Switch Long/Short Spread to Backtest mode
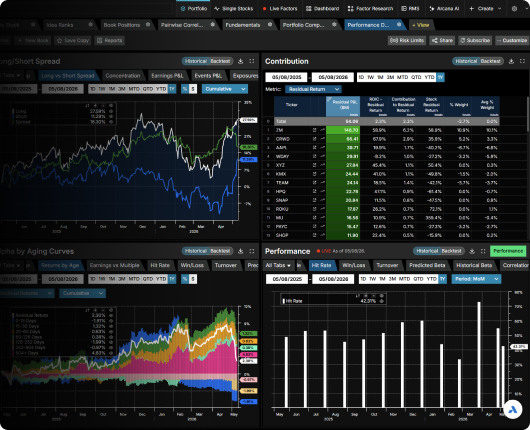 point(220,61)
